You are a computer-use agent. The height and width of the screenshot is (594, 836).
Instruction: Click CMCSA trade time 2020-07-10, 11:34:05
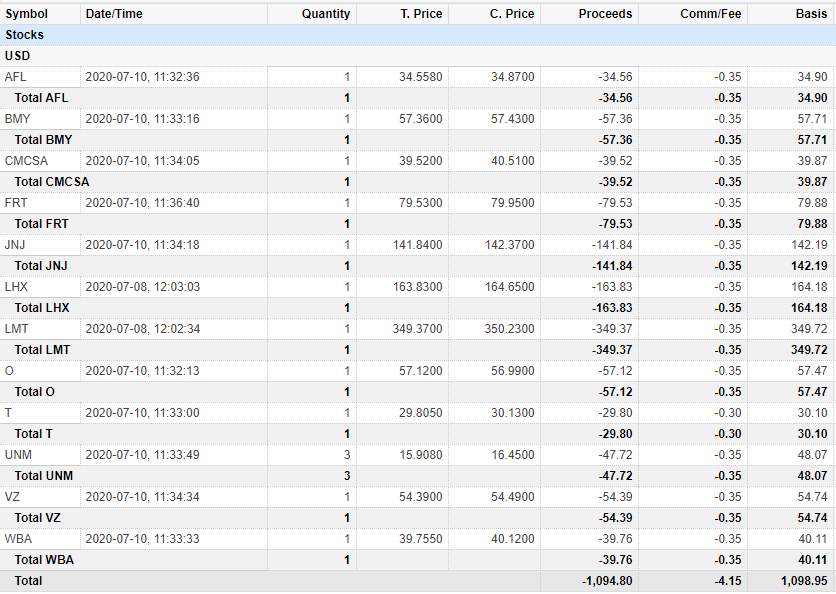(x=142, y=161)
